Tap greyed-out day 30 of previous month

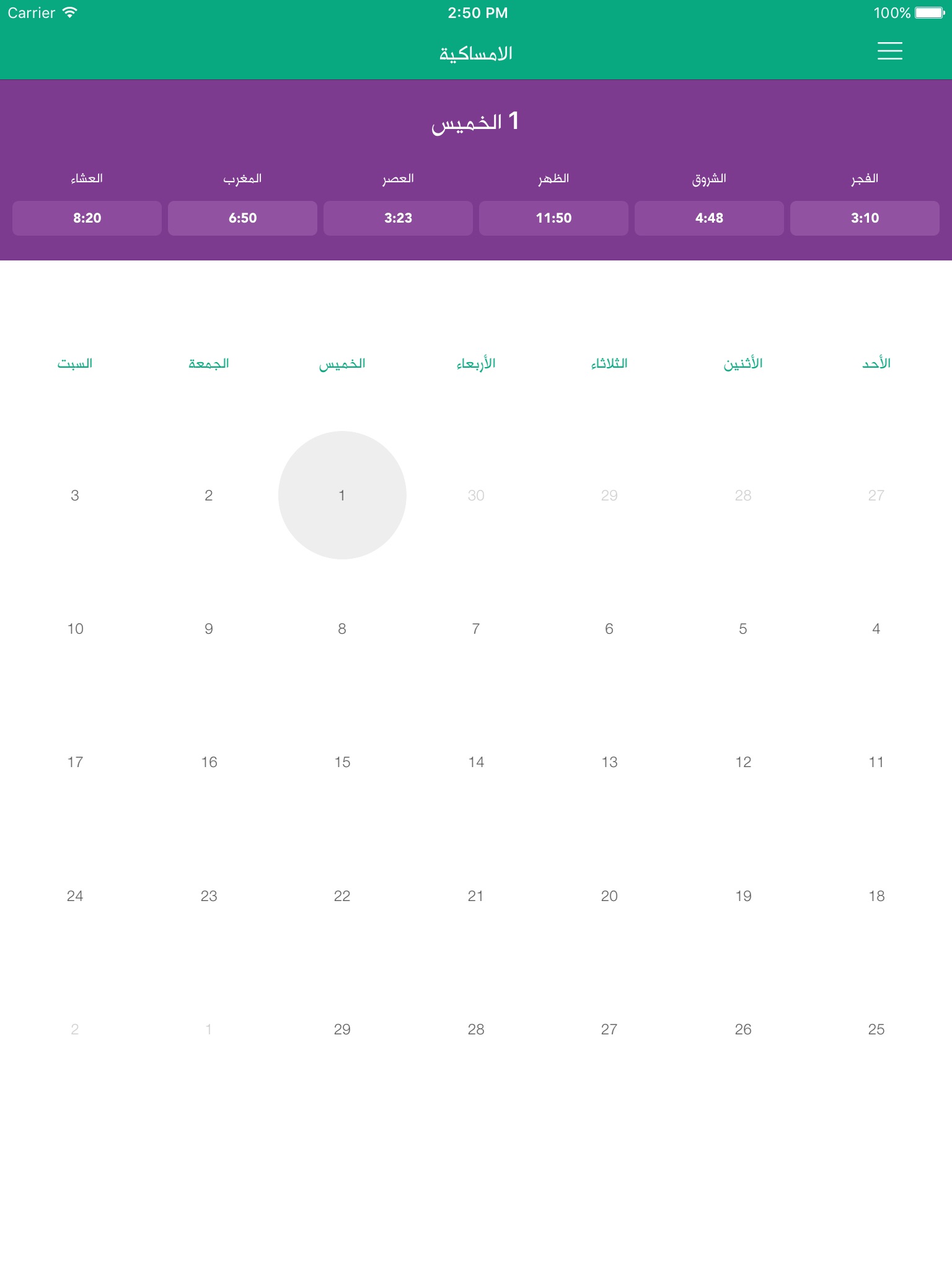coord(475,495)
